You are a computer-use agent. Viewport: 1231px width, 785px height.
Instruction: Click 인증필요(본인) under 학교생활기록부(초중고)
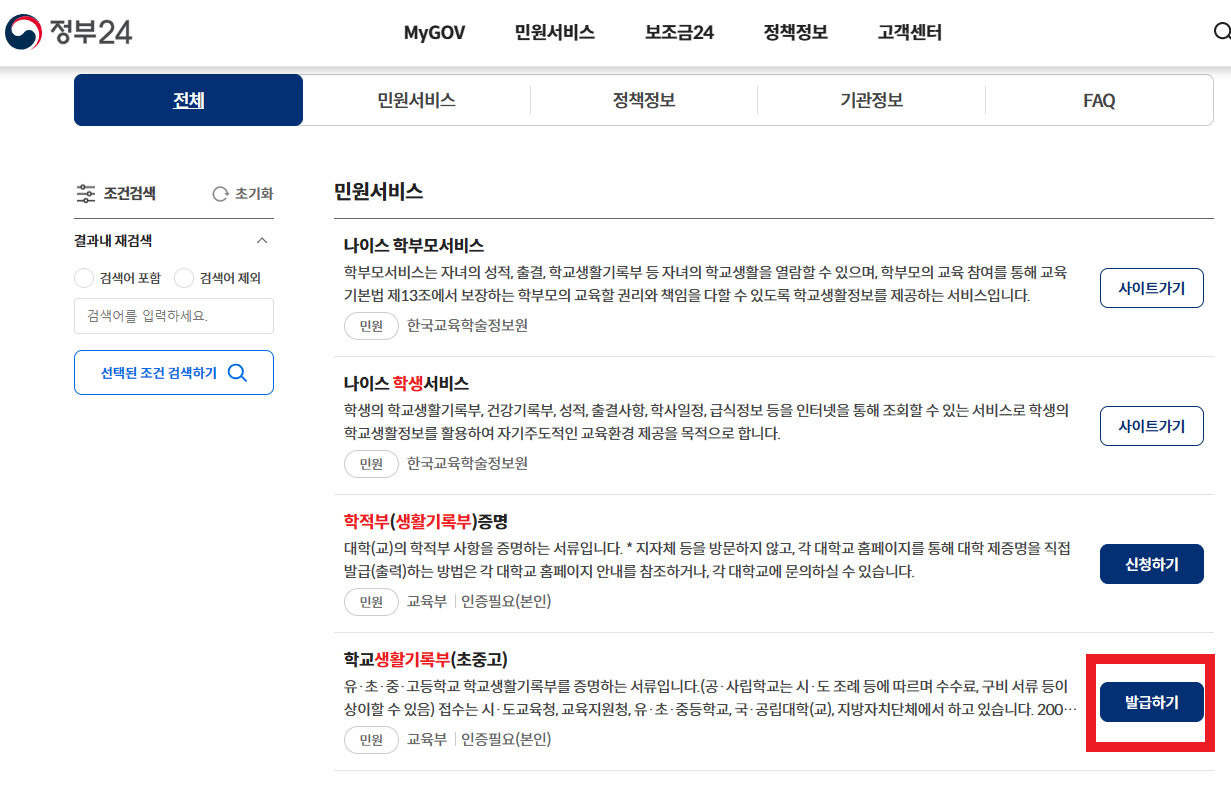pos(506,739)
